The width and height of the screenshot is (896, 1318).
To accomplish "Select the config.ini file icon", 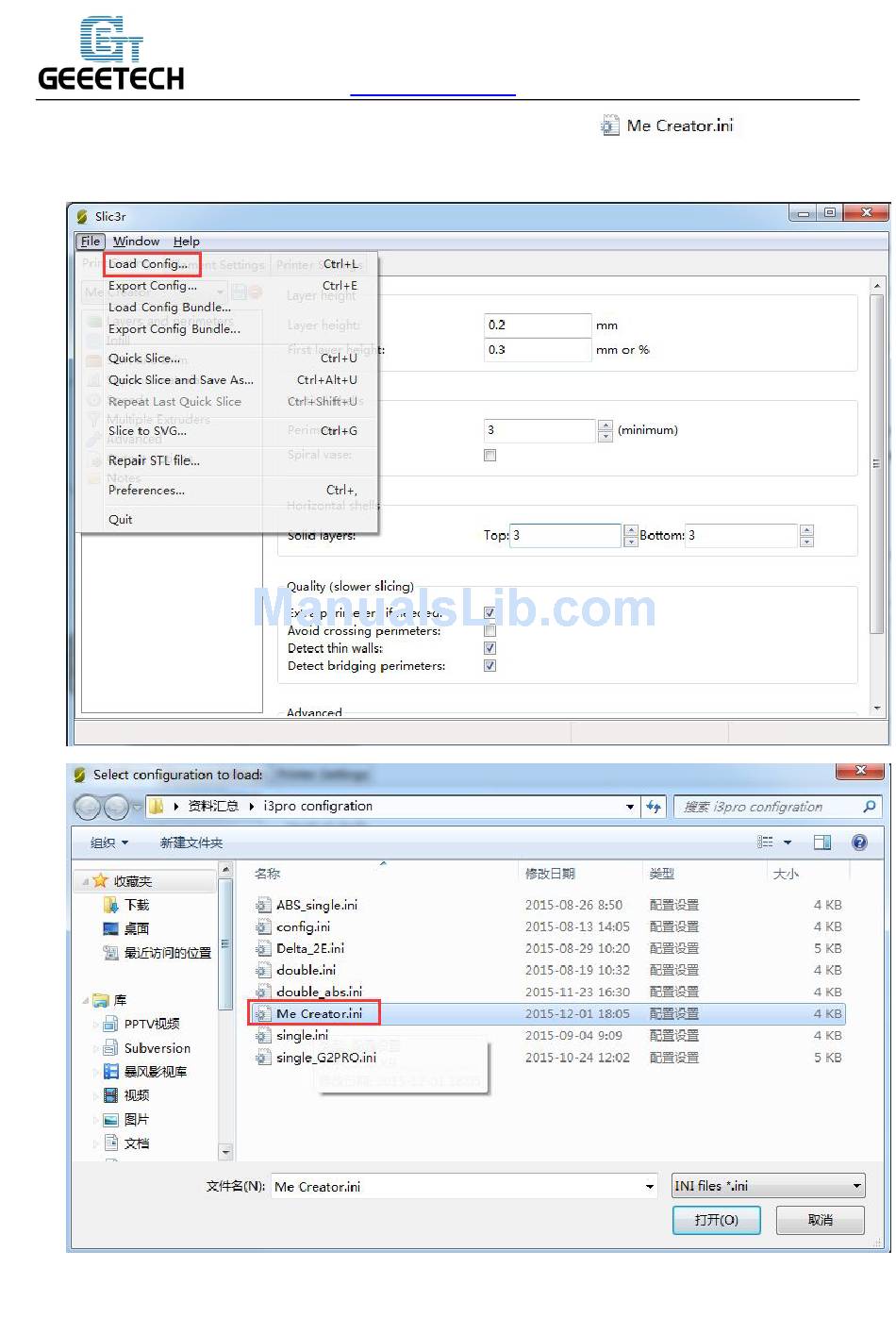I will 263,926.
